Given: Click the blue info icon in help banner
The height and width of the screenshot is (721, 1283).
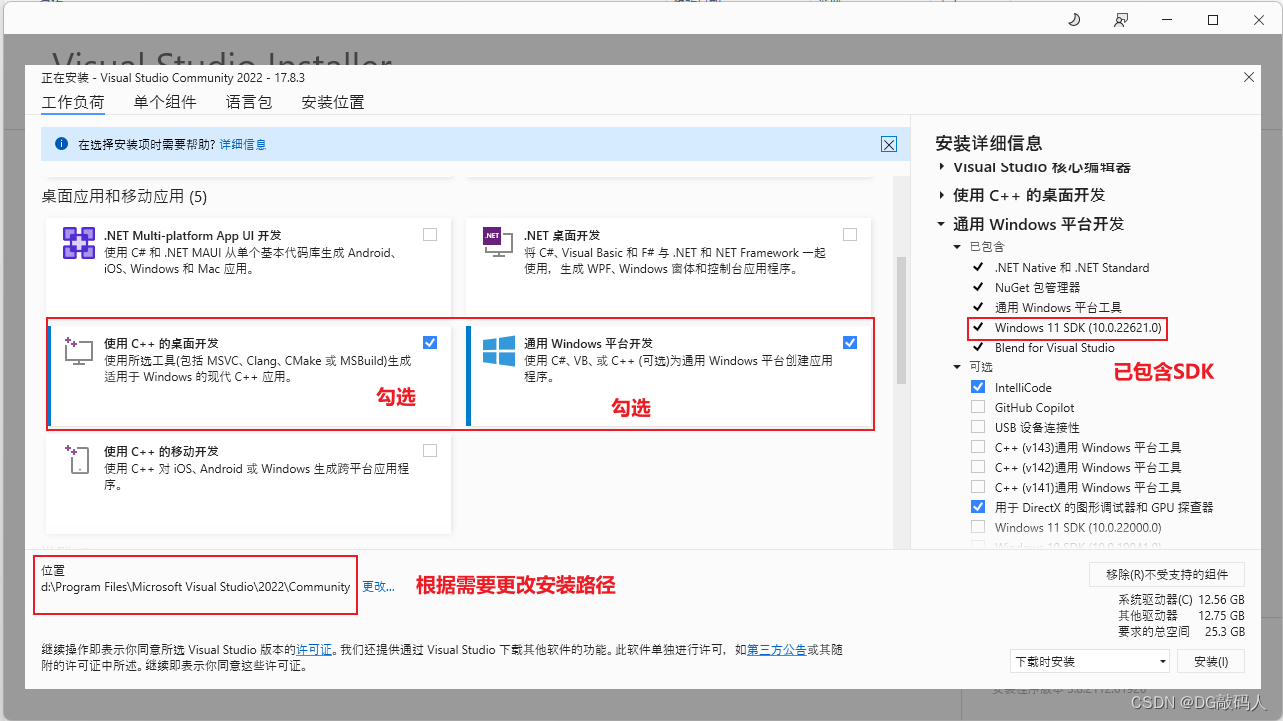Looking at the screenshot, I should (x=61, y=144).
